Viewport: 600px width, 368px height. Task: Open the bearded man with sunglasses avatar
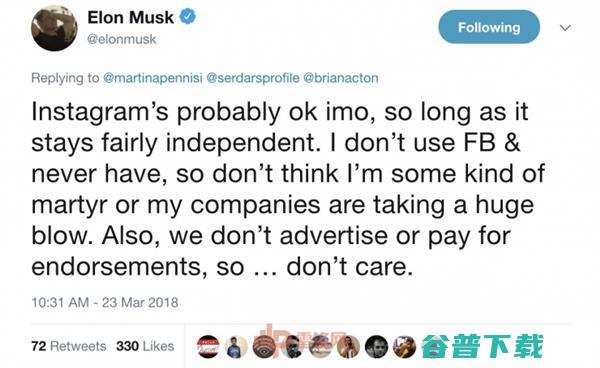point(292,347)
